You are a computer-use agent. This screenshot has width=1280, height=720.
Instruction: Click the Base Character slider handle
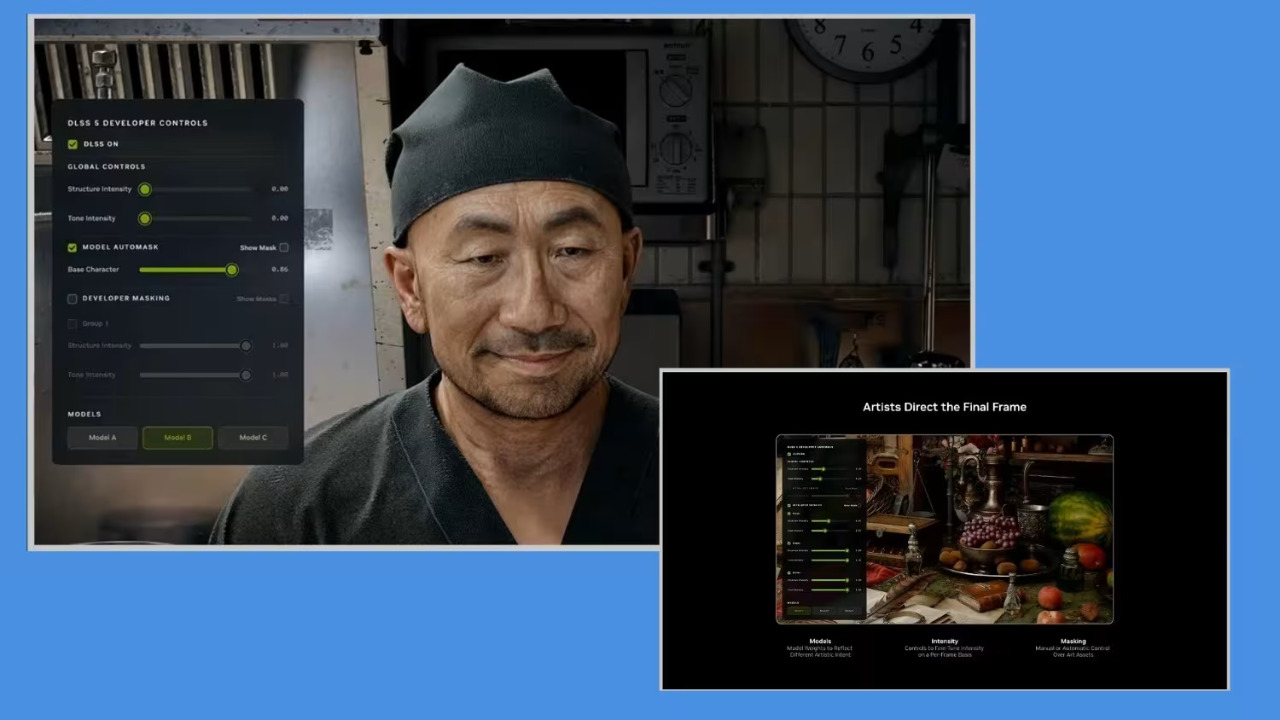[x=232, y=269]
